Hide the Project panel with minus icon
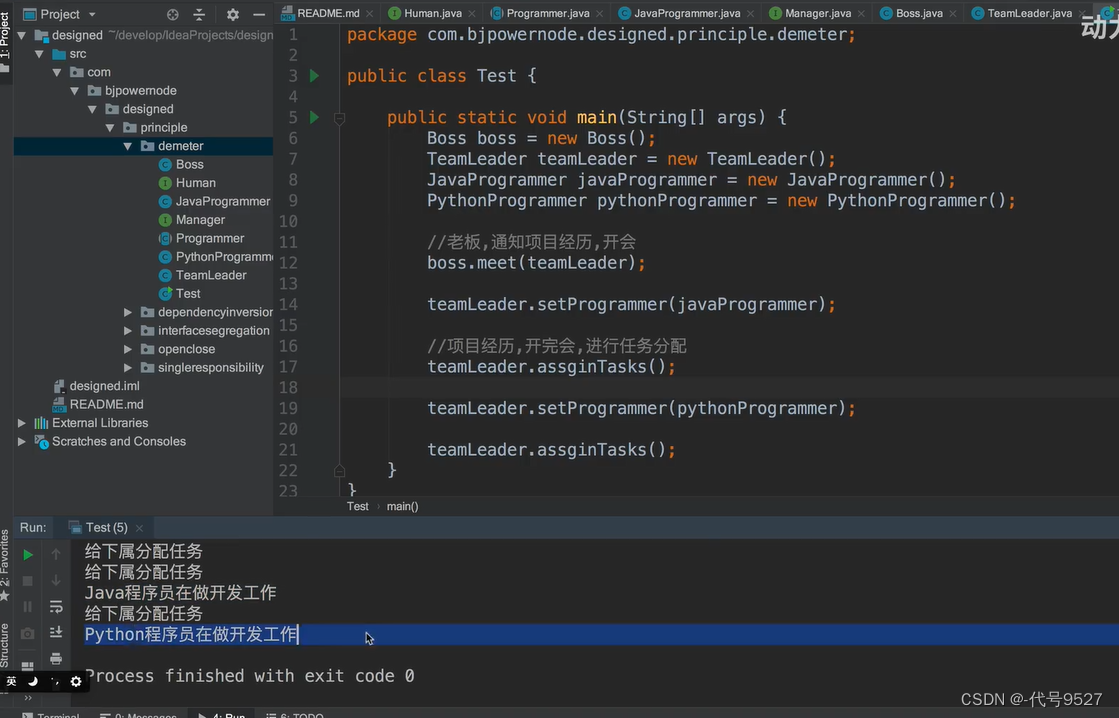 click(x=259, y=14)
